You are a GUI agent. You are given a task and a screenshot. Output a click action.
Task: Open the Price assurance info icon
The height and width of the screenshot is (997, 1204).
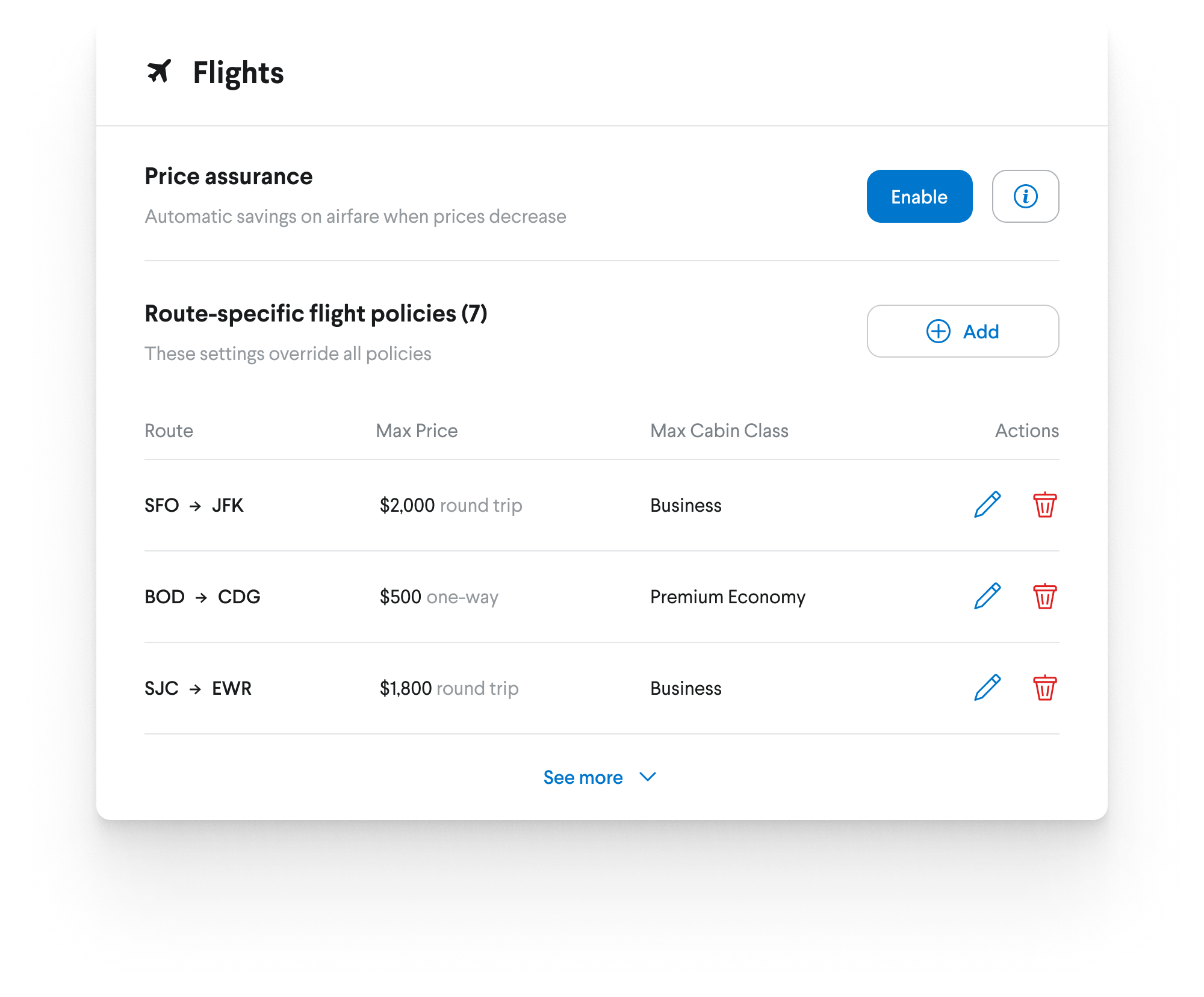coord(1025,196)
